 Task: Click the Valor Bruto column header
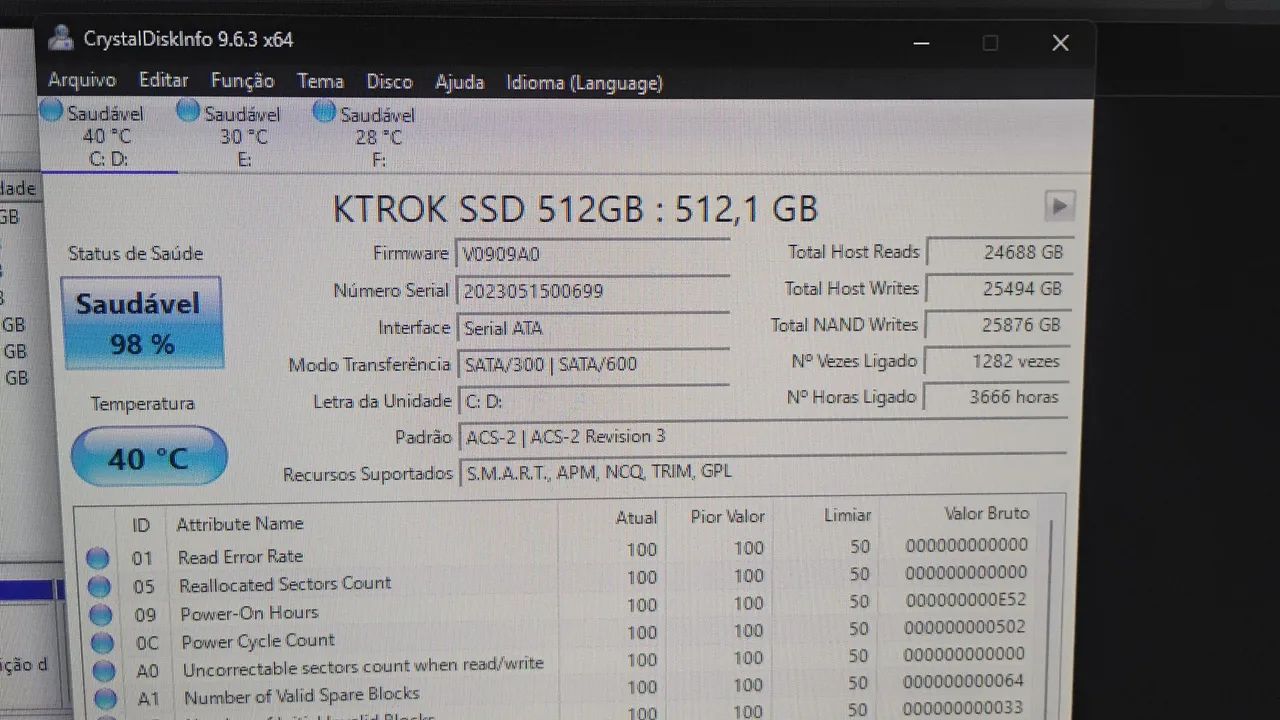[x=987, y=513]
